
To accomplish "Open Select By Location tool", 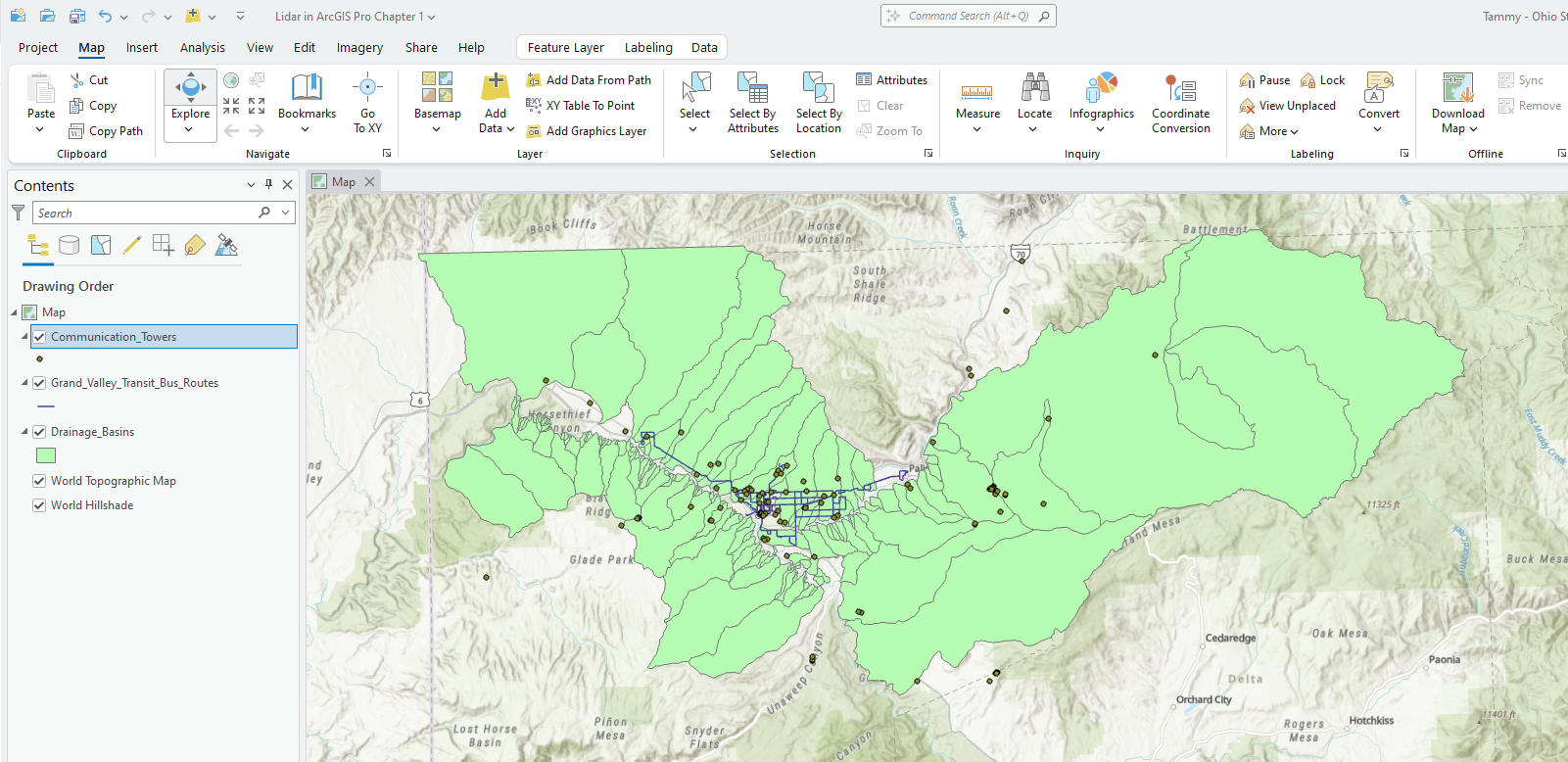I will coord(818,88).
